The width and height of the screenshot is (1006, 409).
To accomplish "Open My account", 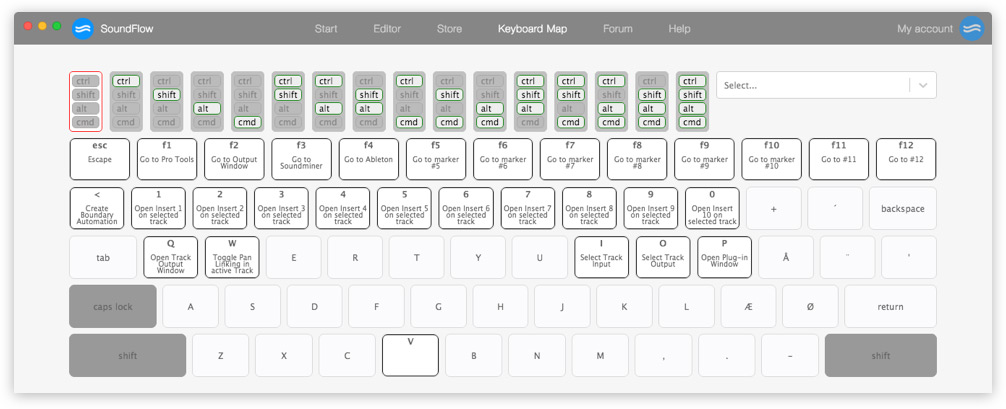I will 925,29.
